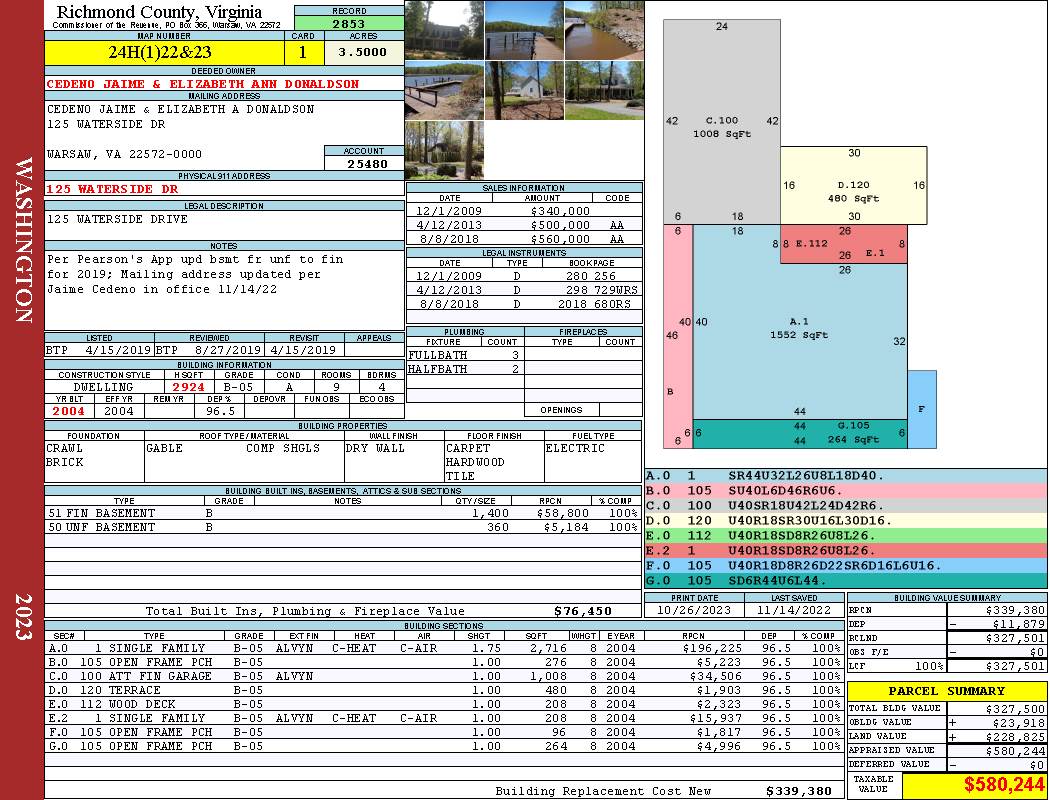Screen dimensions: 1050x800
Task: Select the yellow D.120 terrace sketch area
Action: coord(854,185)
